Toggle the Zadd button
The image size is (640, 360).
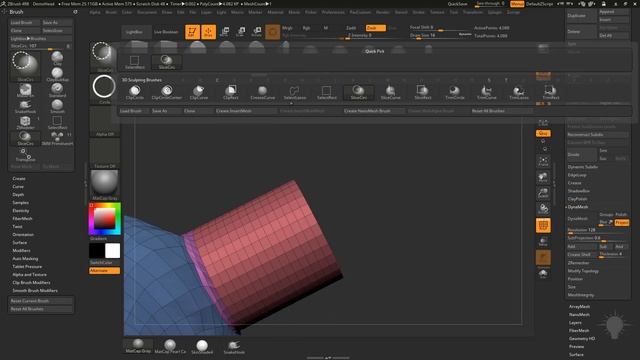[351, 28]
